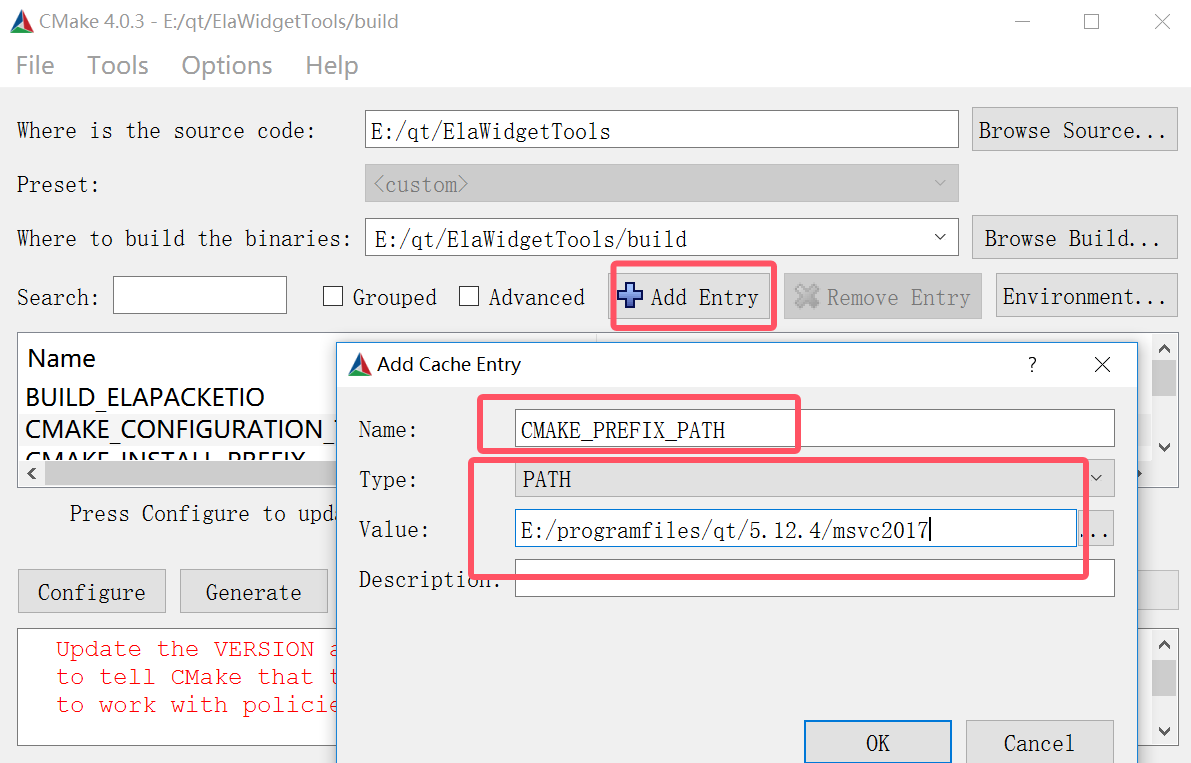
Task: Click the Update the VERSION log line
Action: [196, 649]
